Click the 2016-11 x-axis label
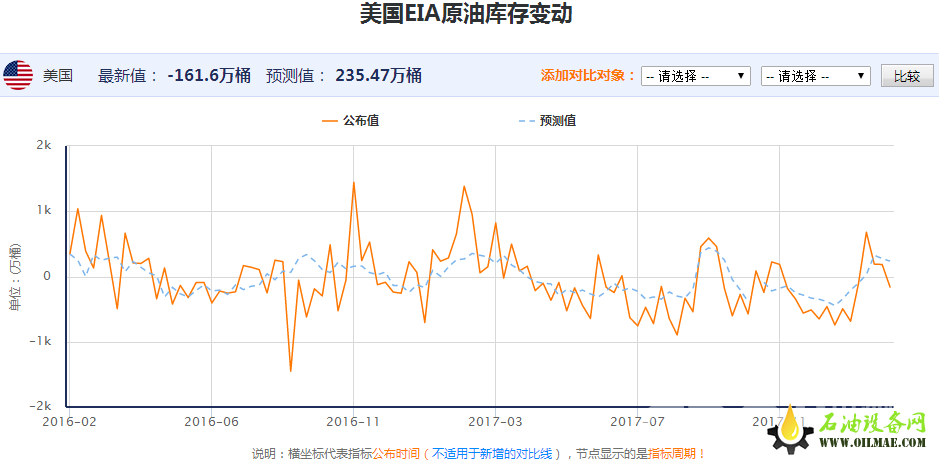This screenshot has height=466, width=939. 353,421
